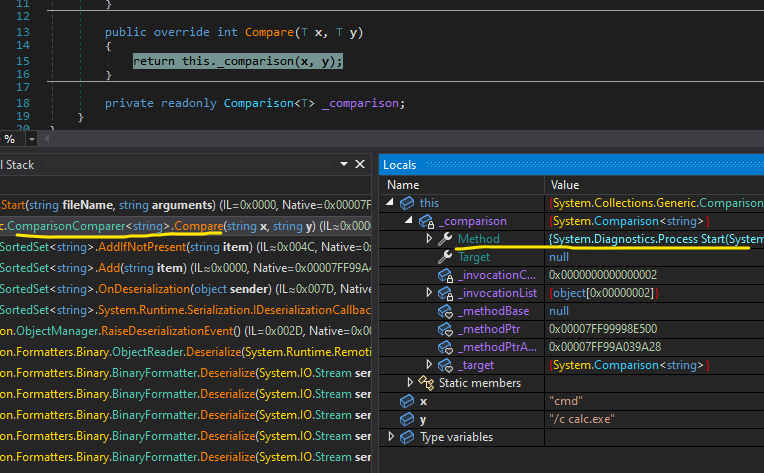
Task: Click the locked field icon for _invocationCount
Action: (x=445, y=275)
